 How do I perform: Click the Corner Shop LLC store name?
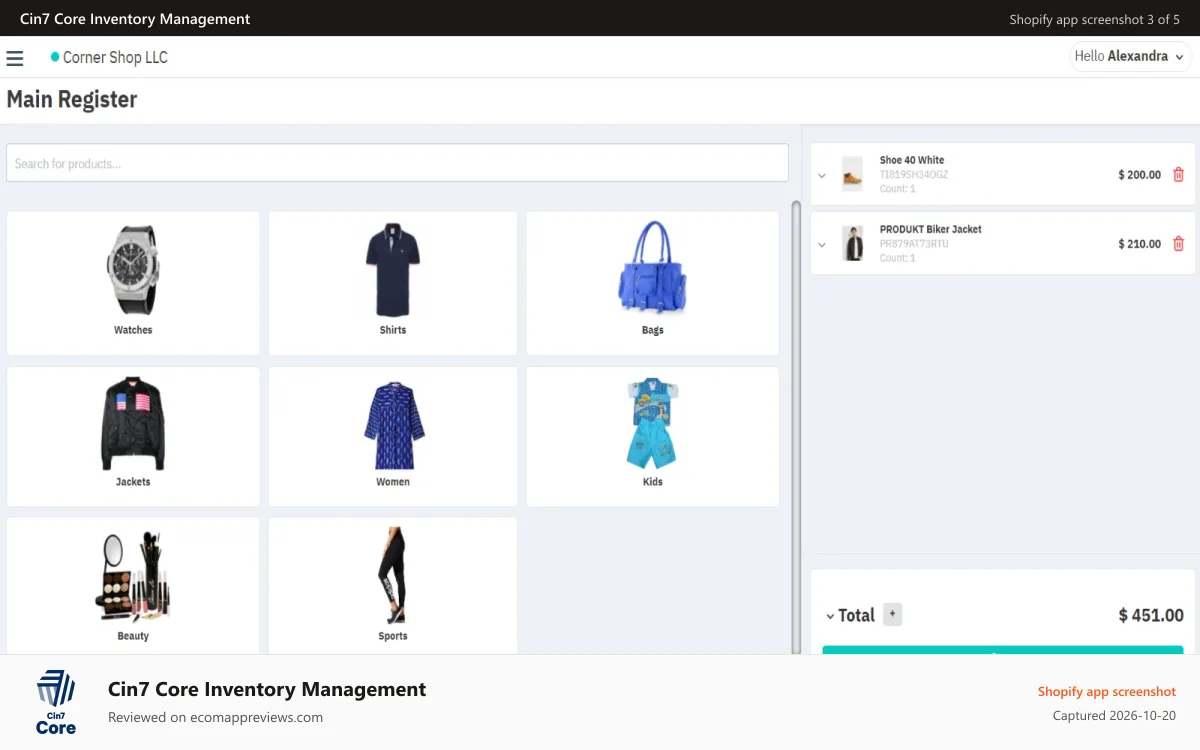pyautogui.click(x=115, y=58)
